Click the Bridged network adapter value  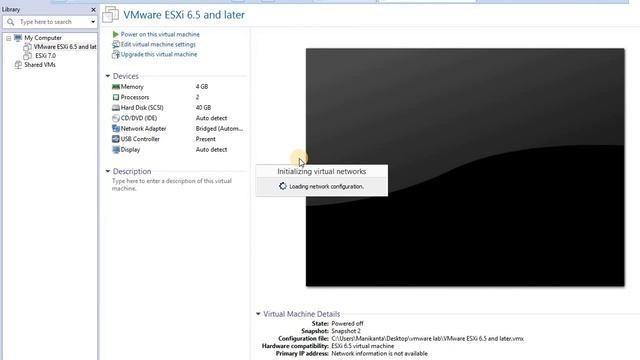tap(219, 129)
